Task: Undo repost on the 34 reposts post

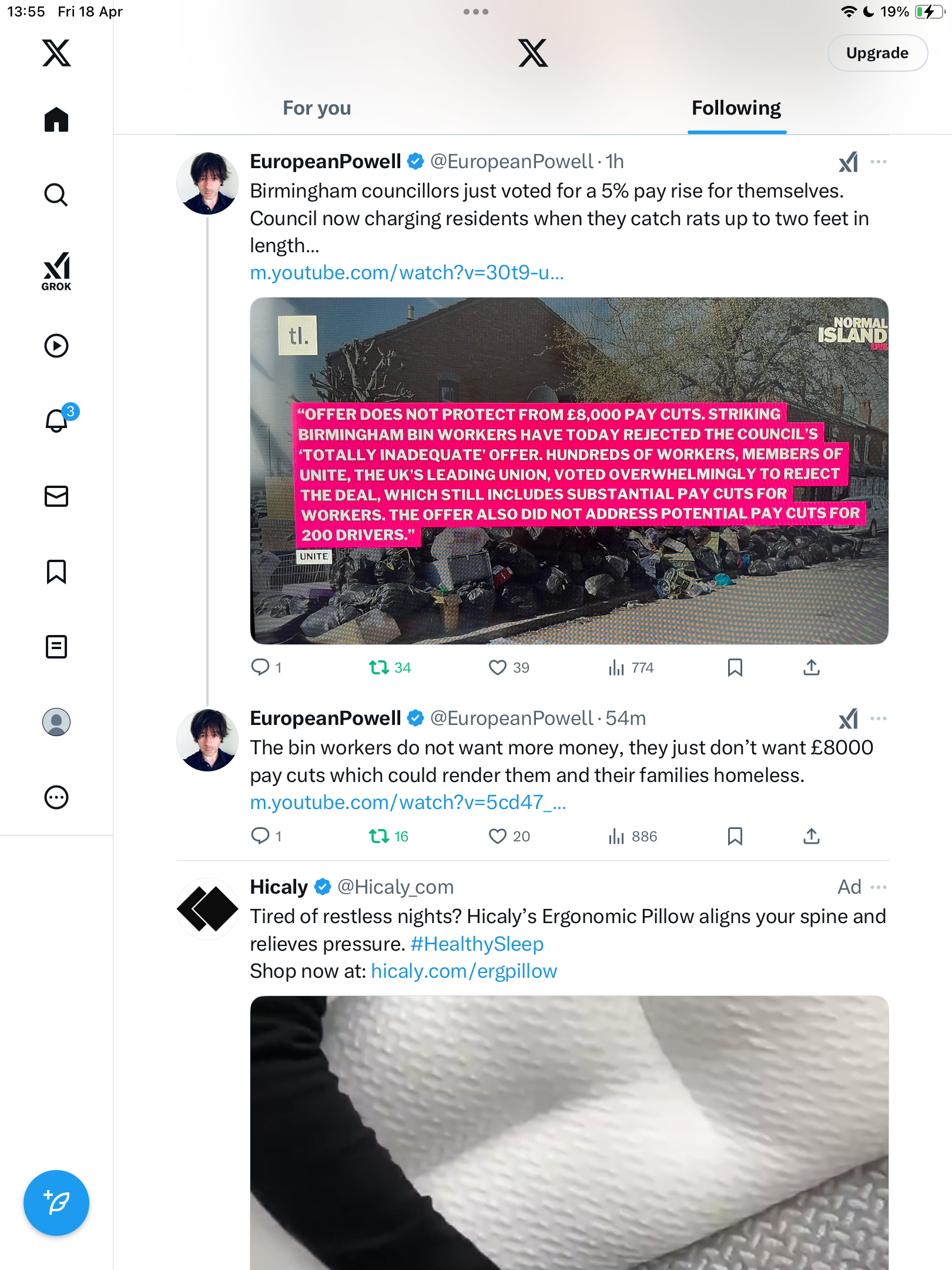Action: [390, 667]
